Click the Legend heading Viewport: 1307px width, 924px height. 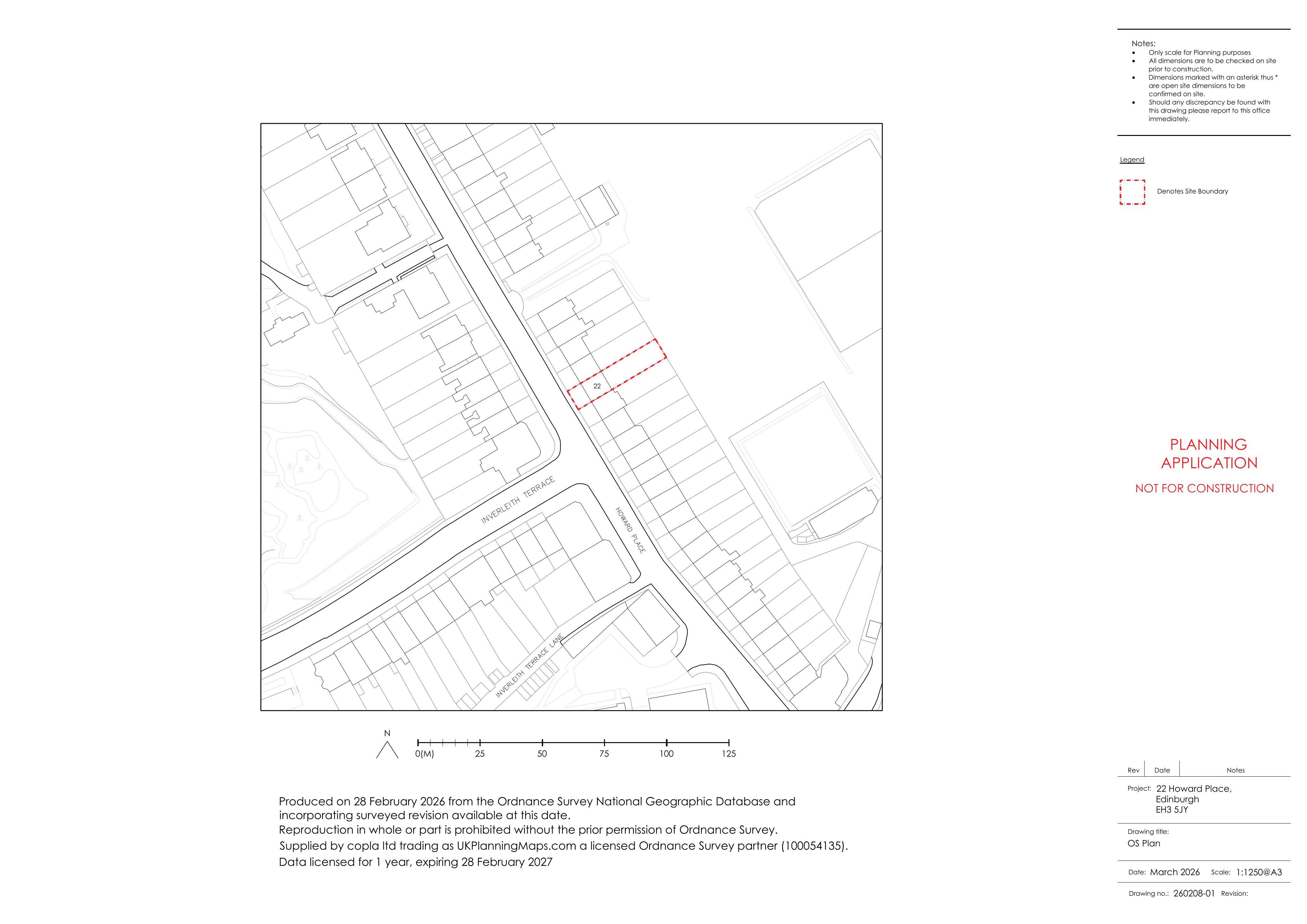[x=1132, y=160]
